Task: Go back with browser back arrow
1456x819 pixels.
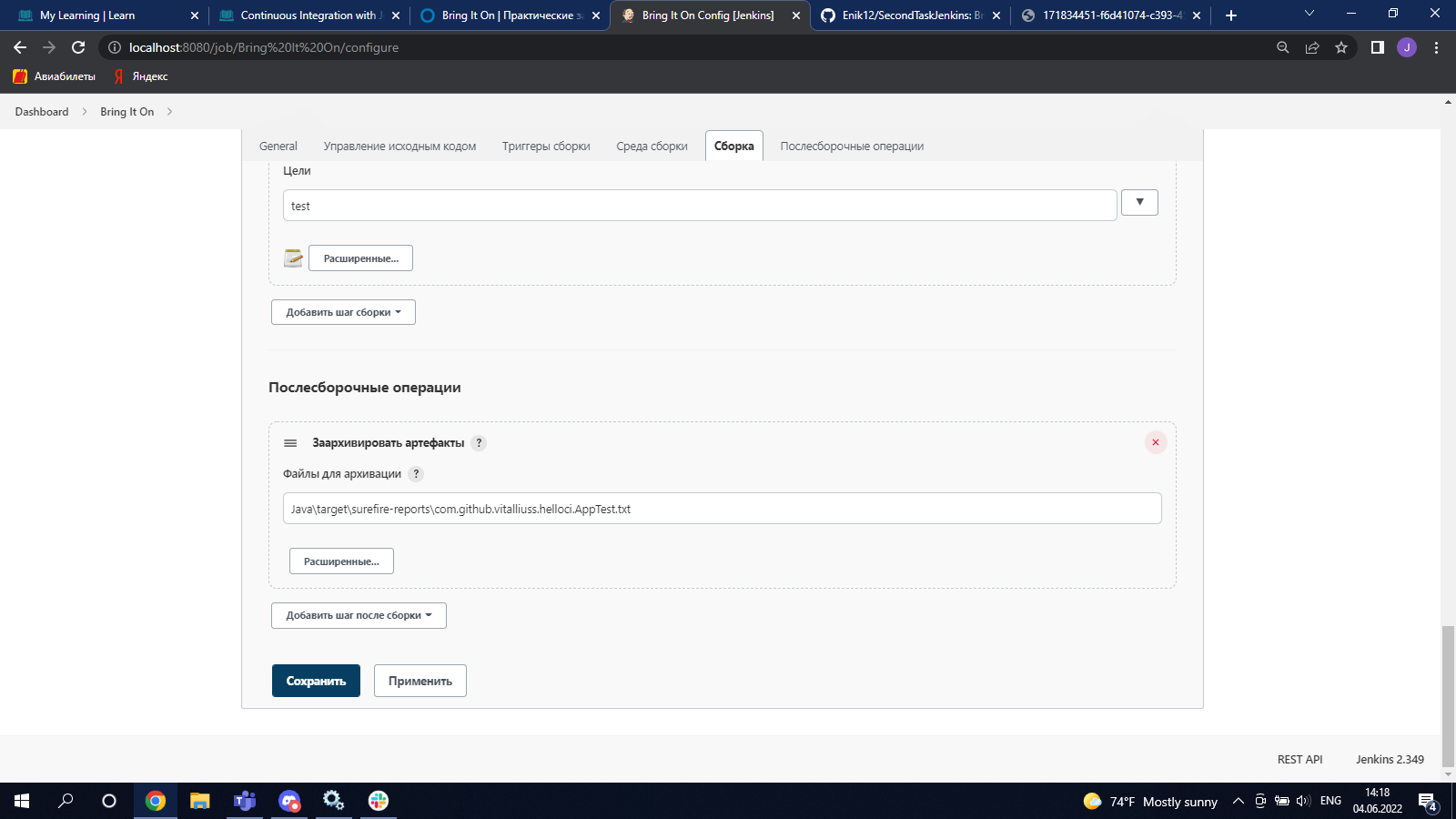Action: [20, 47]
